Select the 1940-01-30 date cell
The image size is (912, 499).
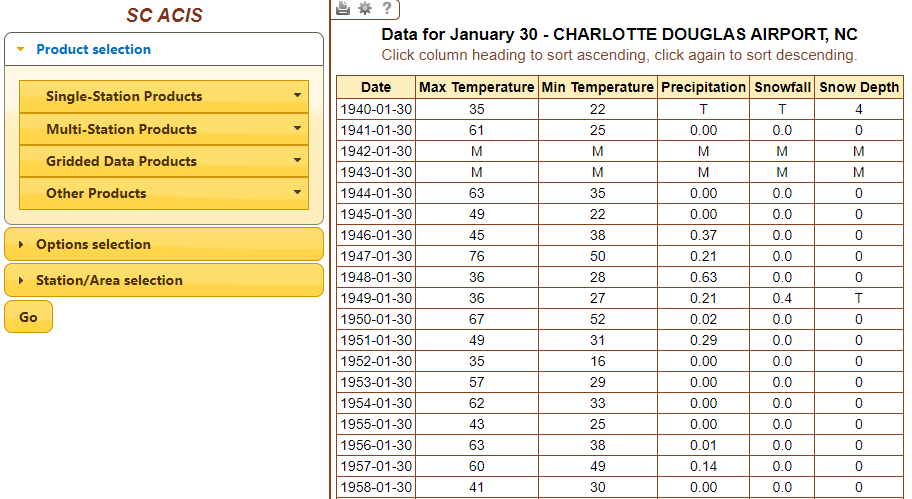pos(376,109)
